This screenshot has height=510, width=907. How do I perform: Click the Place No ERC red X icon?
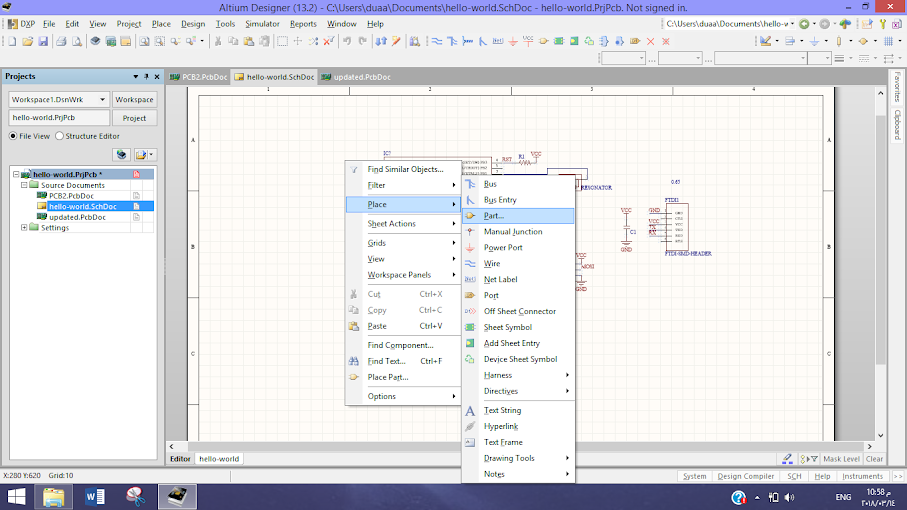tap(650, 41)
